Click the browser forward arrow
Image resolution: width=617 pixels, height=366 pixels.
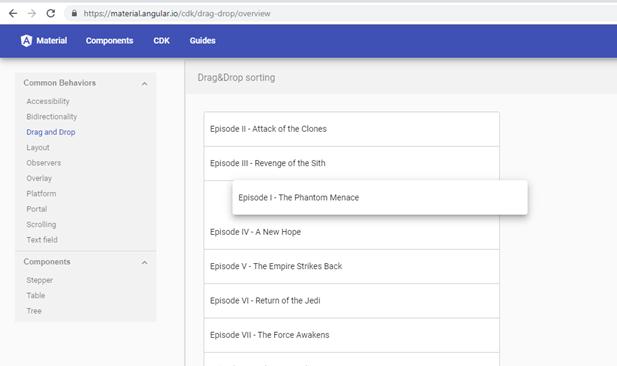point(32,13)
